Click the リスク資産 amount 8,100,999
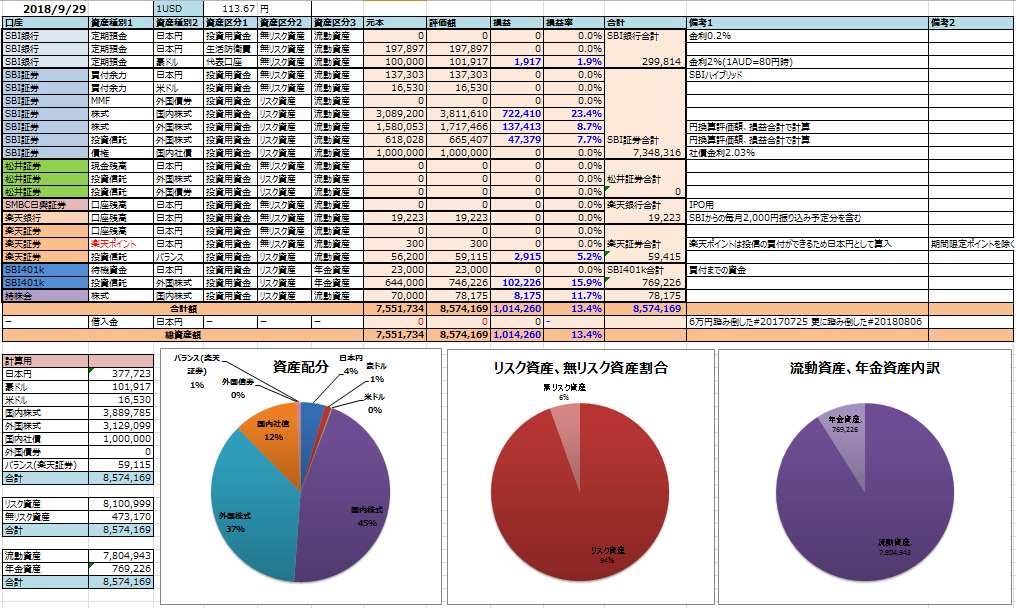The width and height of the screenshot is (1016, 608). (x=121, y=504)
